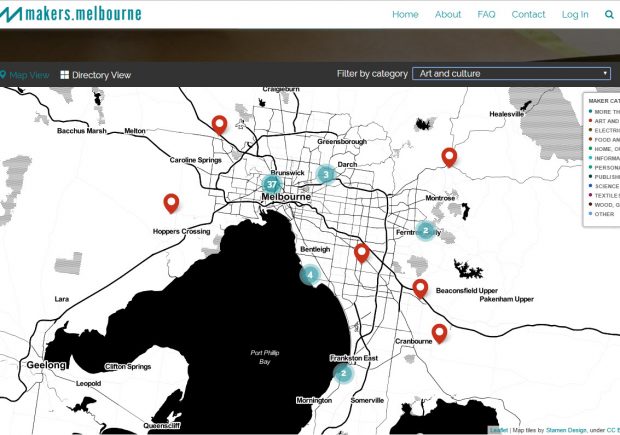Open the Home menu item
The width and height of the screenshot is (620, 435).
point(405,15)
